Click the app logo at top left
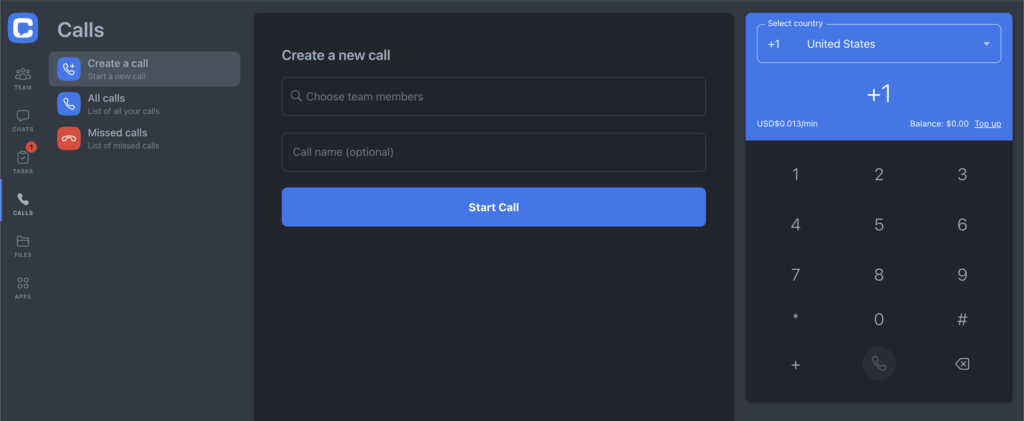Screen dimensions: 1024x421 coord(23,28)
